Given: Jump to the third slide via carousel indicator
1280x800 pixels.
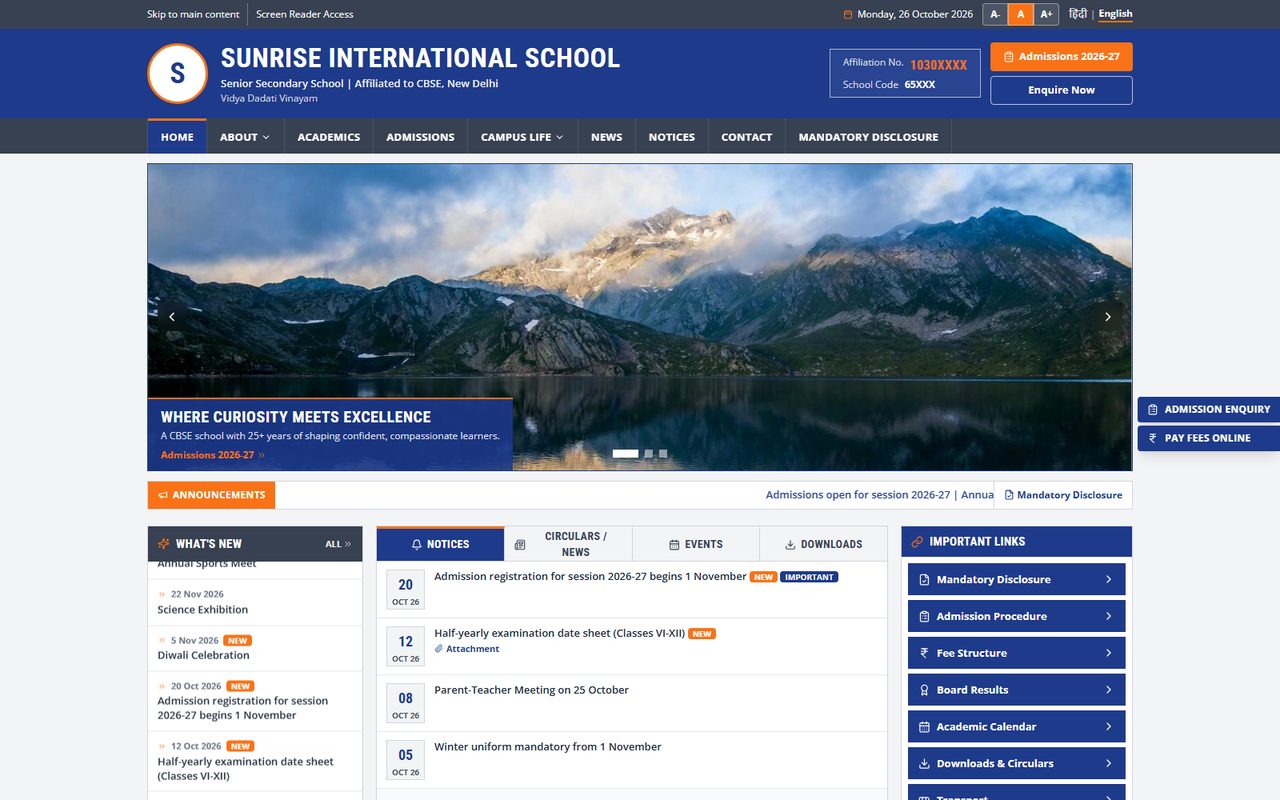Looking at the screenshot, I should (x=663, y=454).
